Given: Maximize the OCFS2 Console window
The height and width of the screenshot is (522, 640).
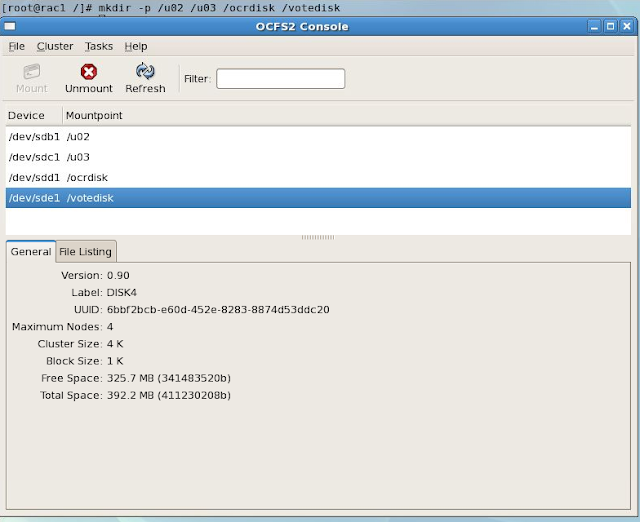Looking at the screenshot, I should (x=611, y=27).
